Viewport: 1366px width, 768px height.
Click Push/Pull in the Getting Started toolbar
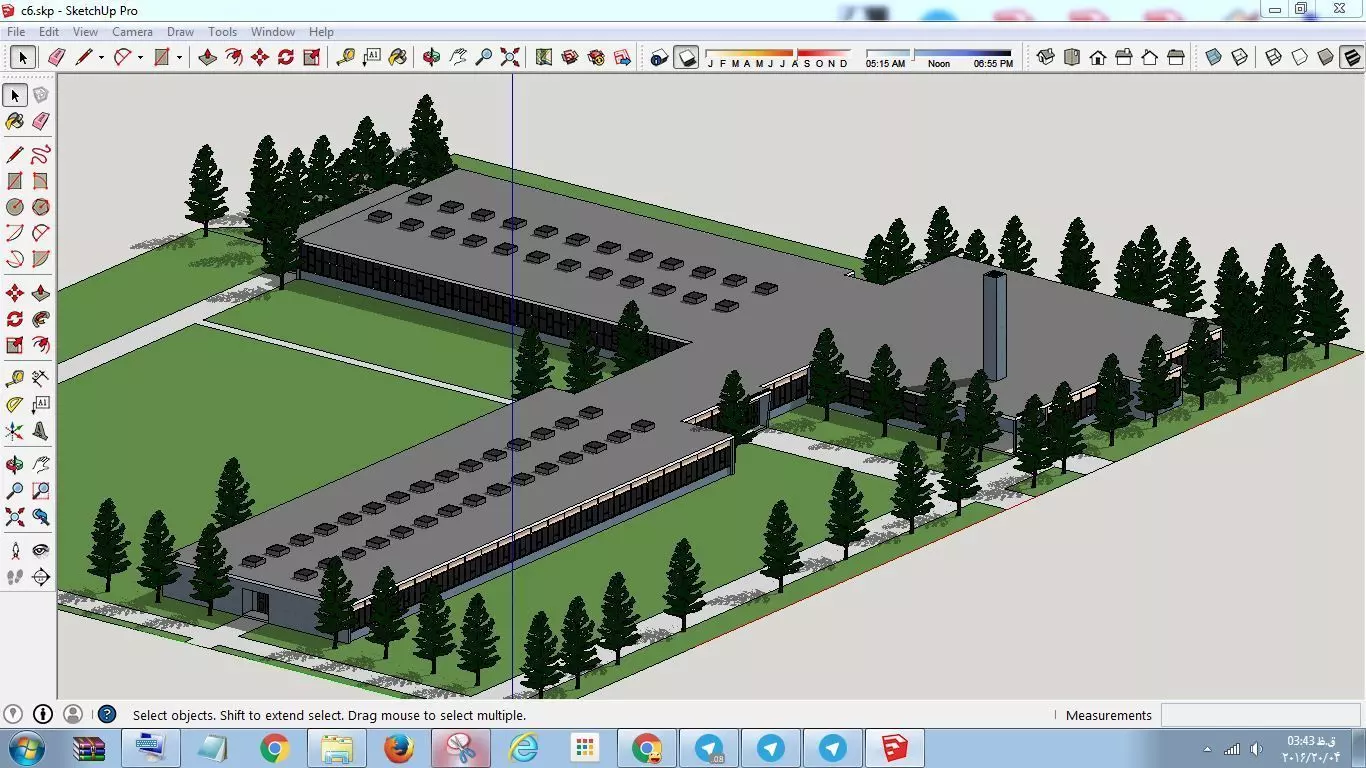pyautogui.click(x=208, y=57)
